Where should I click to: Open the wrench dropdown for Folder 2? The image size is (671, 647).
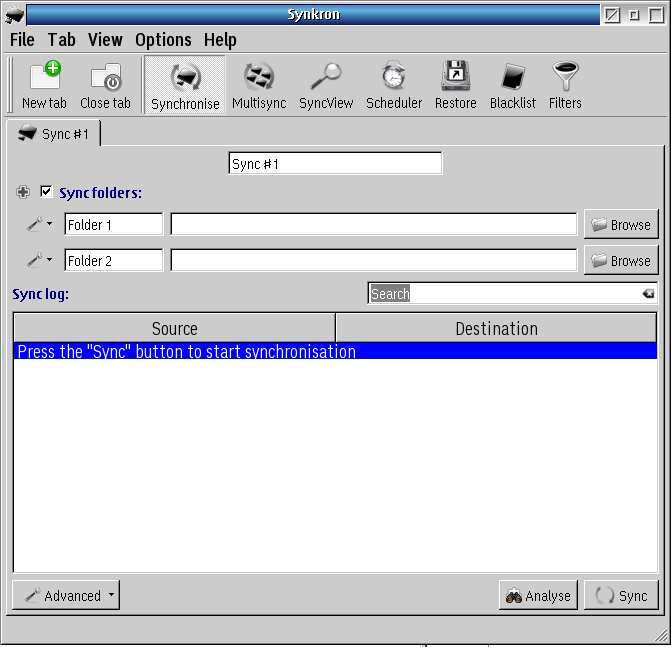click(40, 260)
